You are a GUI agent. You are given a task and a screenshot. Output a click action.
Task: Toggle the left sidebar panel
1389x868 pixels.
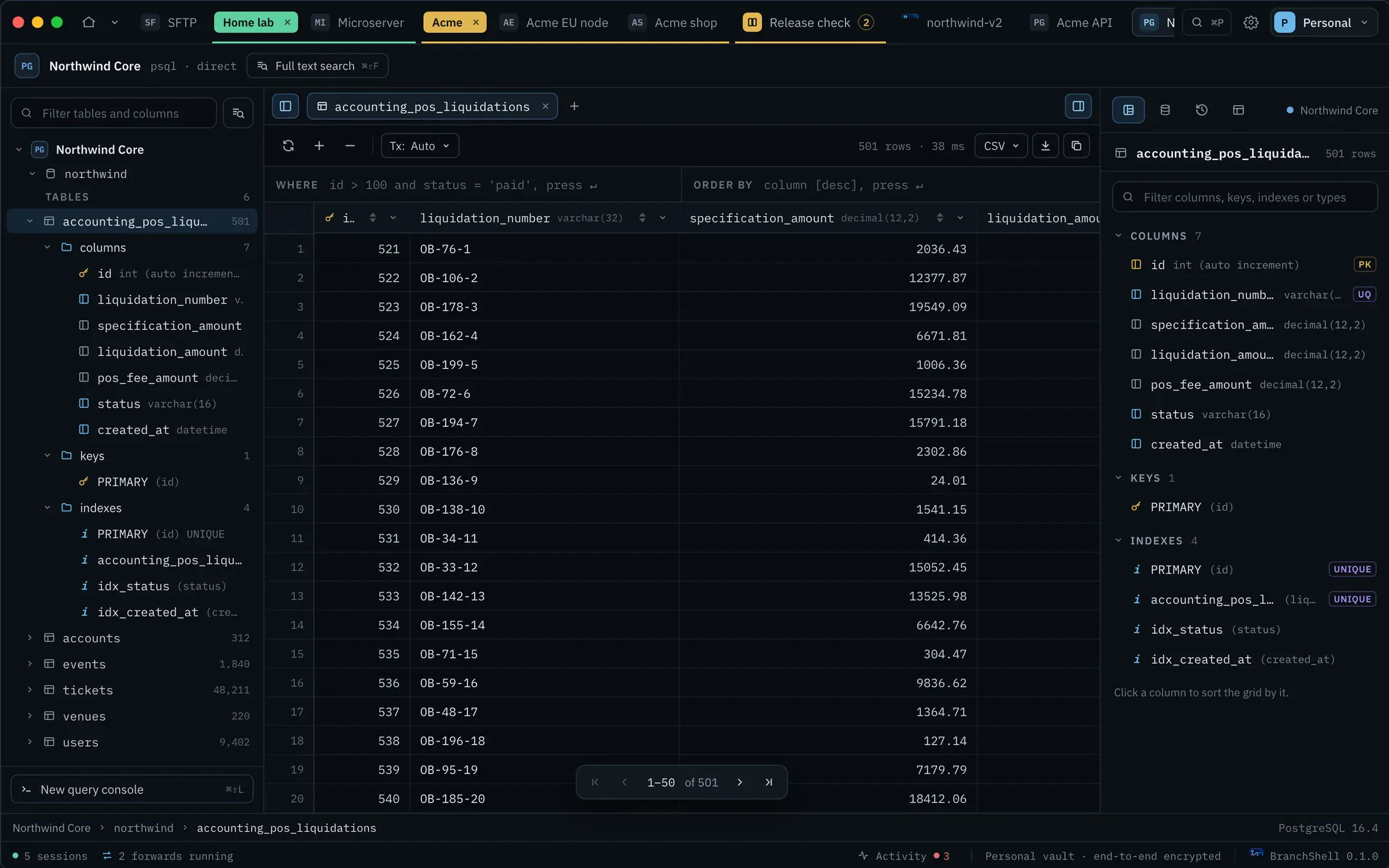(286, 106)
